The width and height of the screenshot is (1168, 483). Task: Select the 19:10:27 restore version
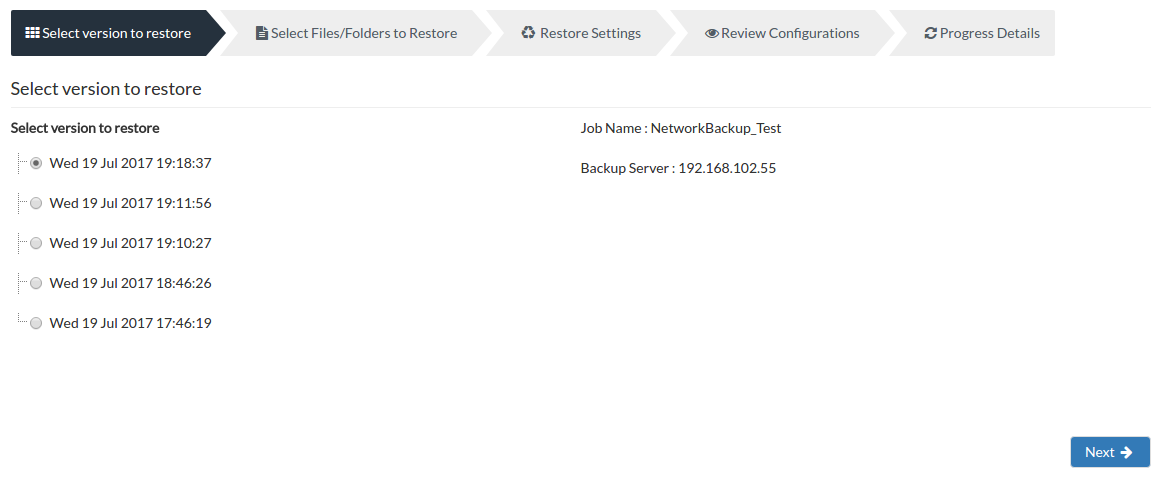[36, 244]
